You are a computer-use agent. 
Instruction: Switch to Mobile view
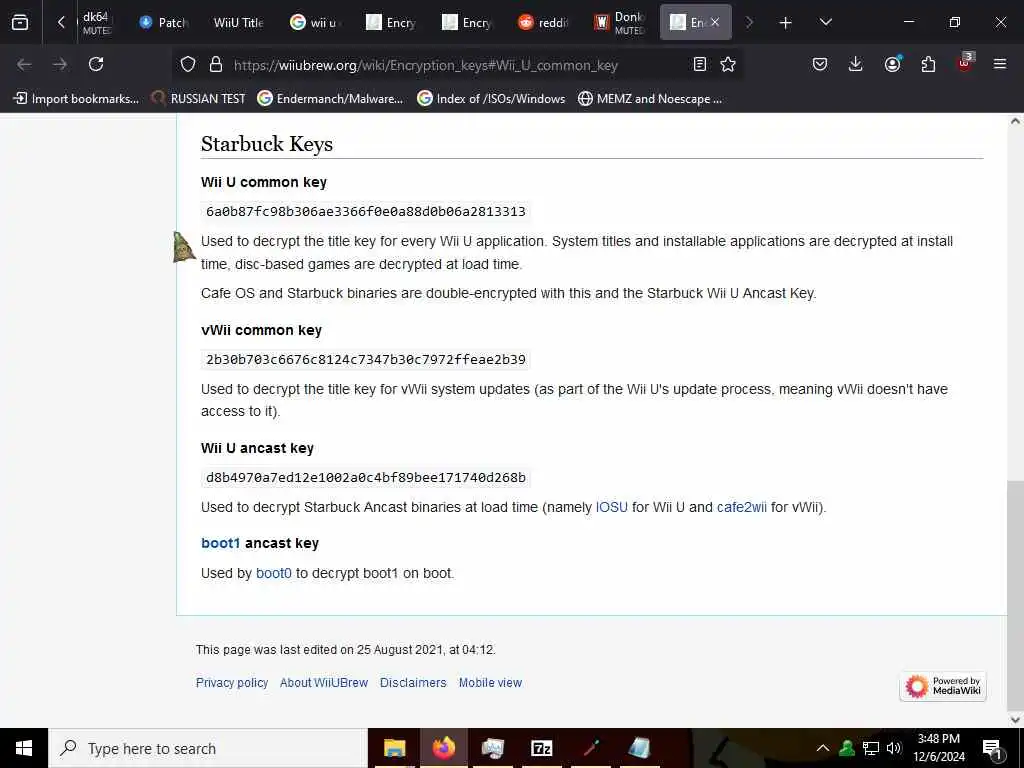pos(490,682)
